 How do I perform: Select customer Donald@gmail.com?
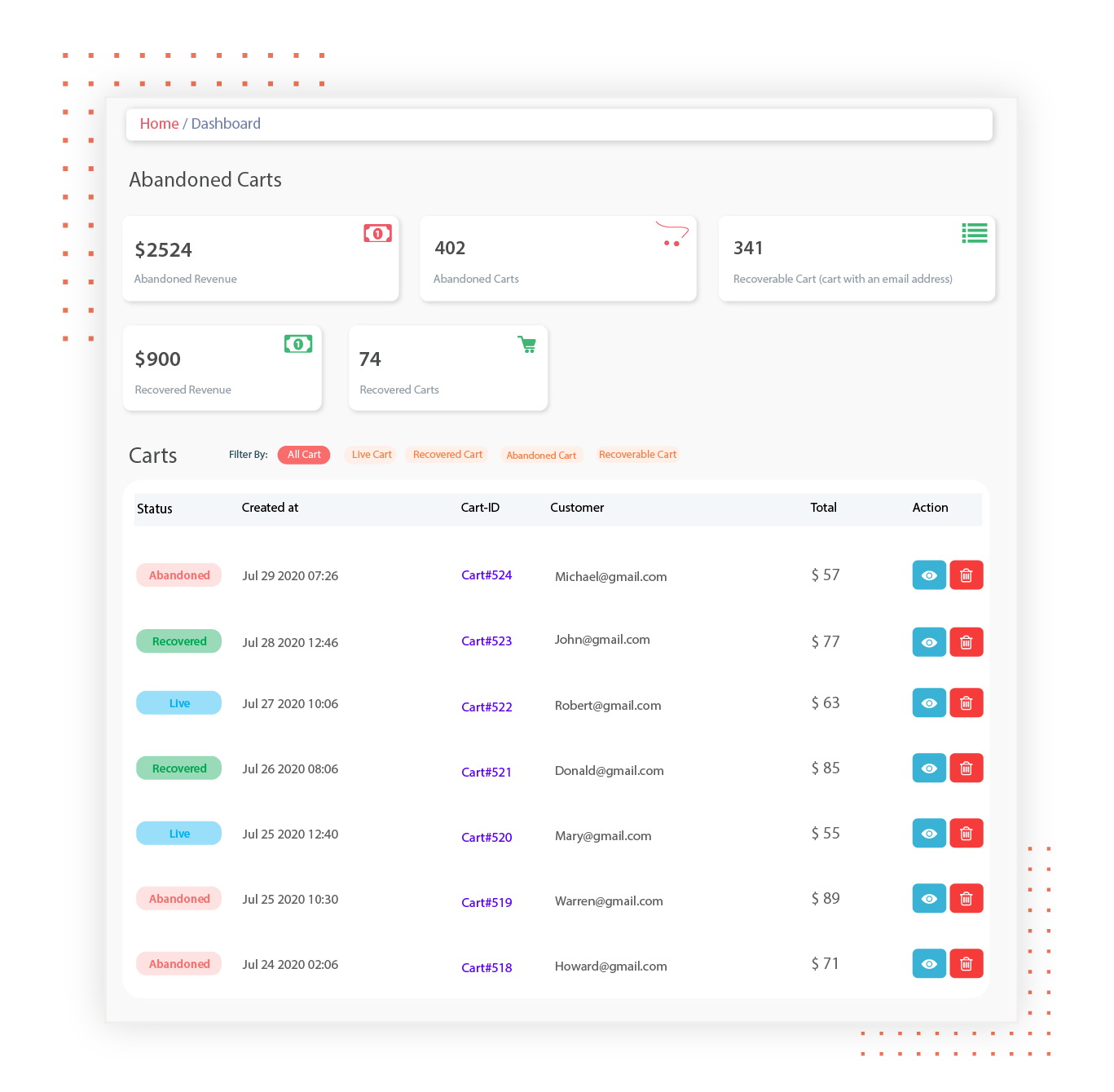click(609, 771)
